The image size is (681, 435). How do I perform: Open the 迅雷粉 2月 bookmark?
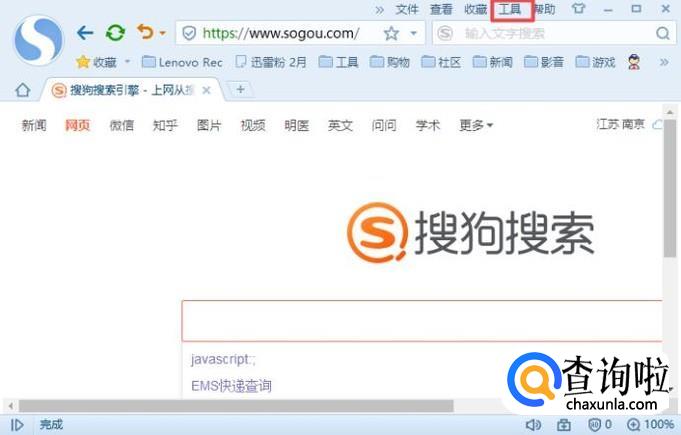271,63
